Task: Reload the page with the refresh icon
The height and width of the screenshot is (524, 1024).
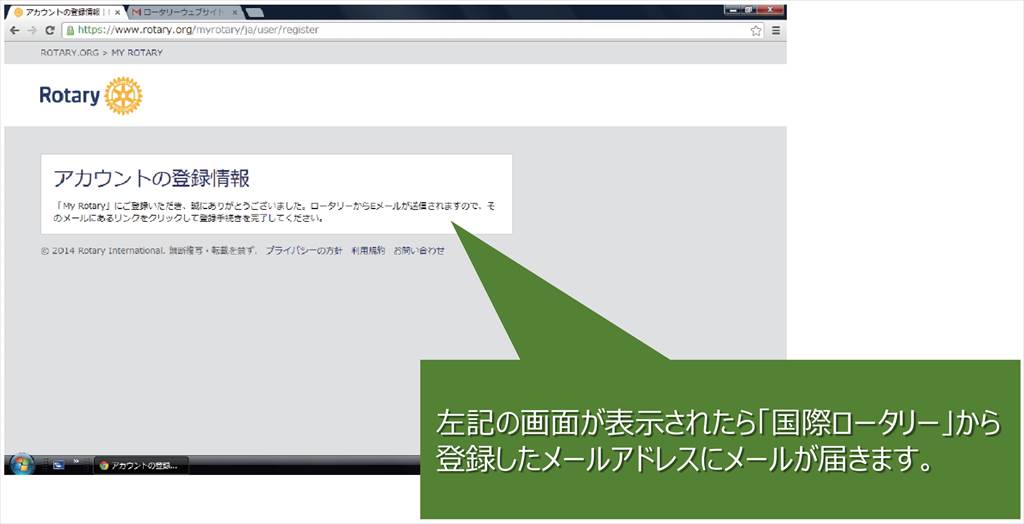Action: (50, 30)
